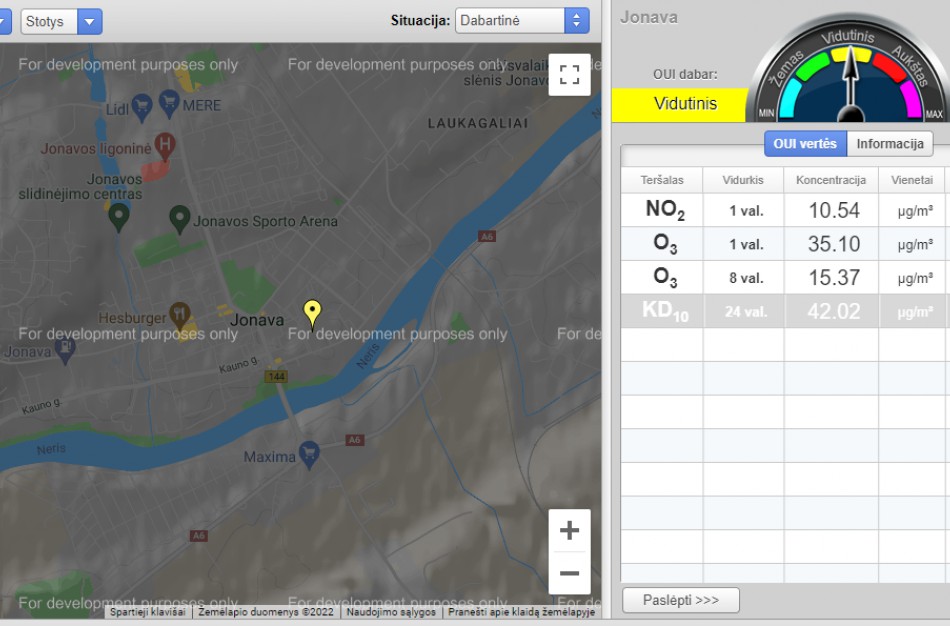Screen dimensions: 950x626
Task: Click the Paslėpti >>> button
Action: [680, 600]
